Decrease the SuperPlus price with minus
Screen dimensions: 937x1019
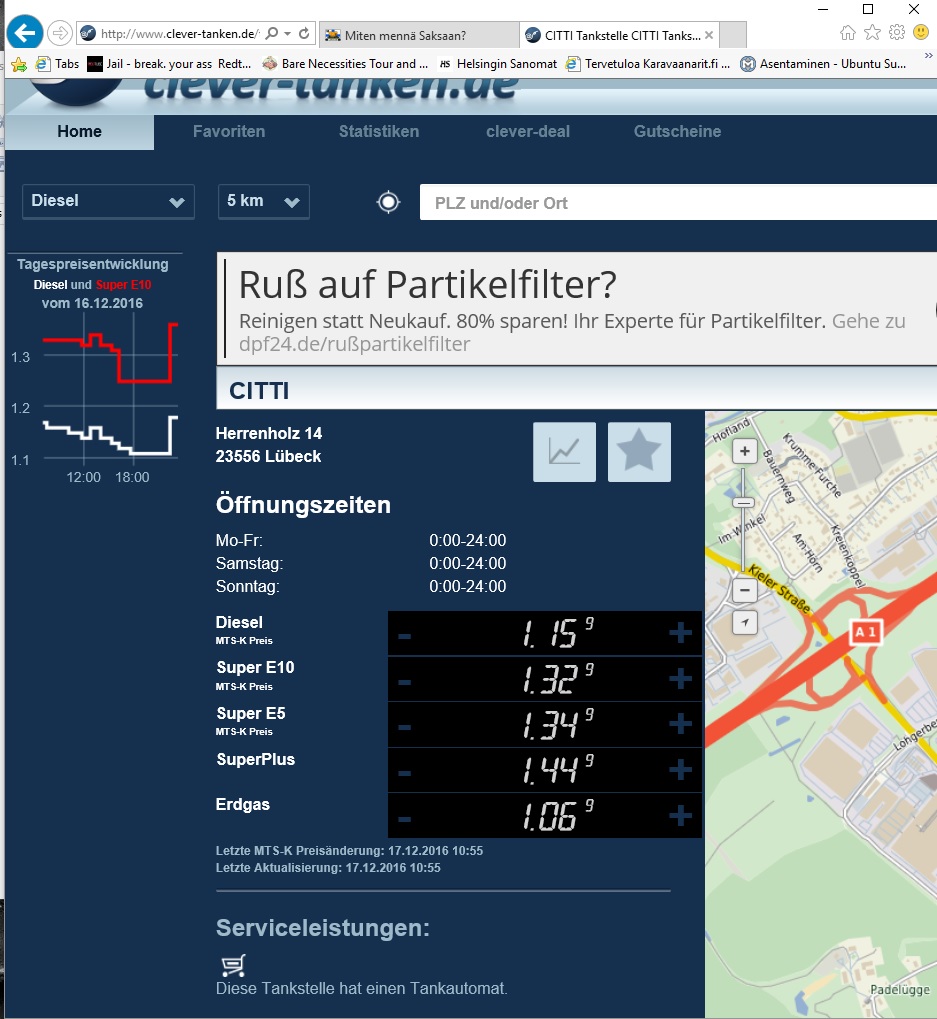point(404,773)
